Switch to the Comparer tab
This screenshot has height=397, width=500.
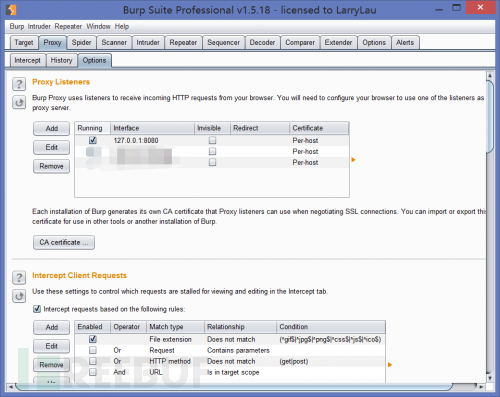(x=300, y=43)
